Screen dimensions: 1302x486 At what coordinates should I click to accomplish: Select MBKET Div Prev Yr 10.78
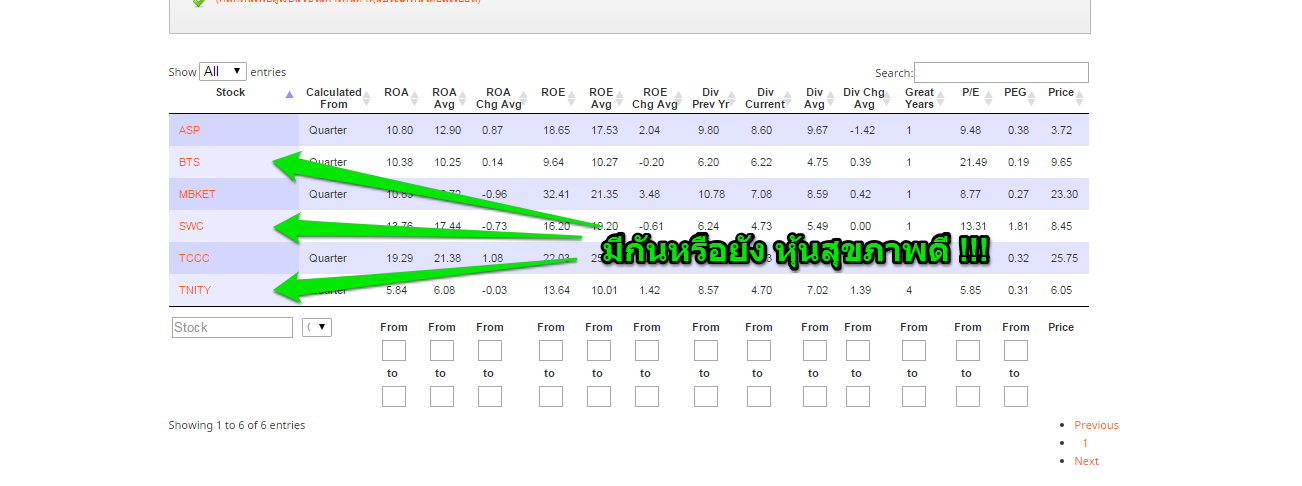pos(711,194)
